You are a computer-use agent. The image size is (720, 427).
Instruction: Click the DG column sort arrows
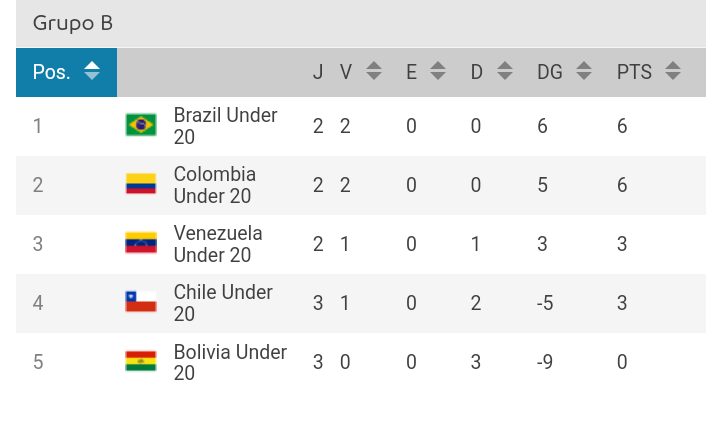[584, 71]
